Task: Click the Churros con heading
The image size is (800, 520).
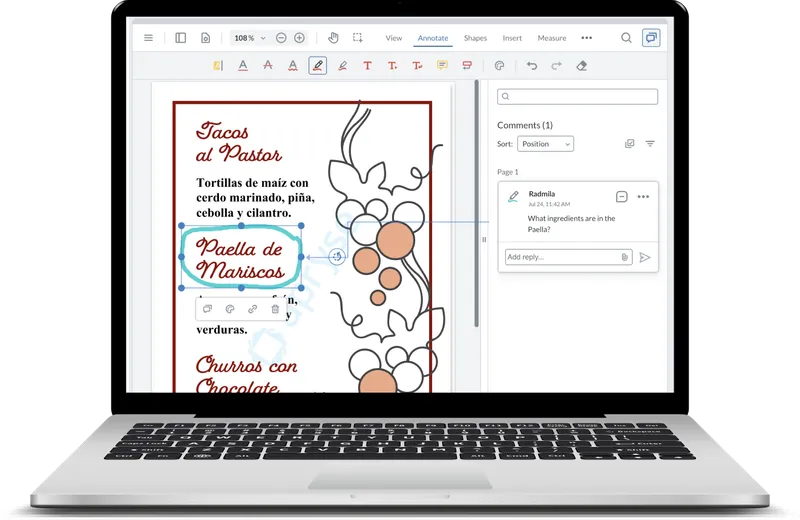Action: [x=246, y=365]
